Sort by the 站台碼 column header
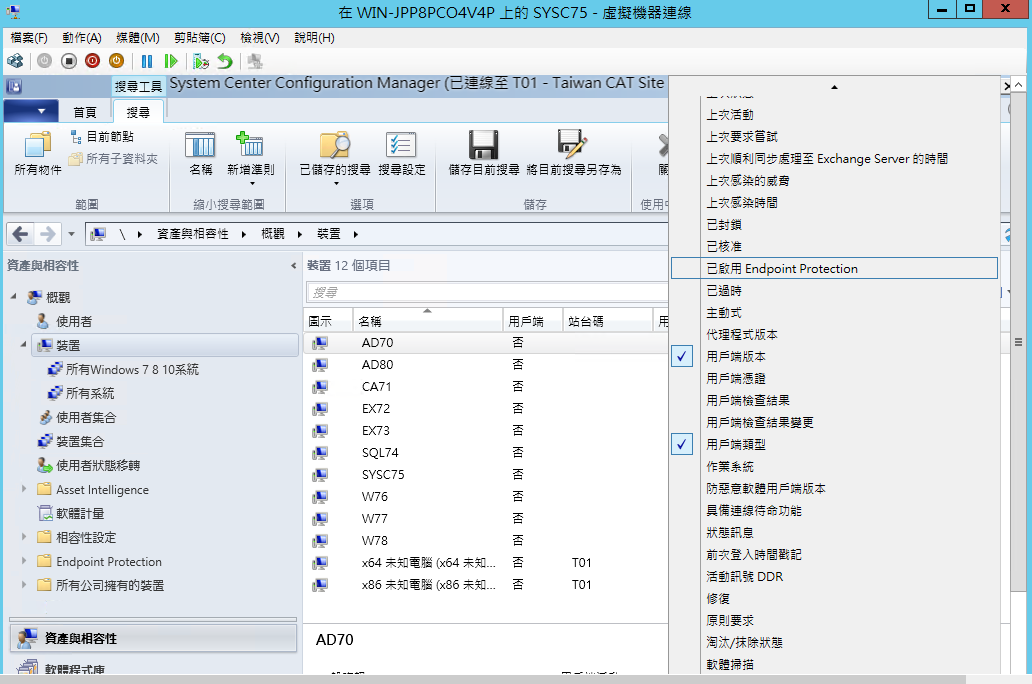 607,321
